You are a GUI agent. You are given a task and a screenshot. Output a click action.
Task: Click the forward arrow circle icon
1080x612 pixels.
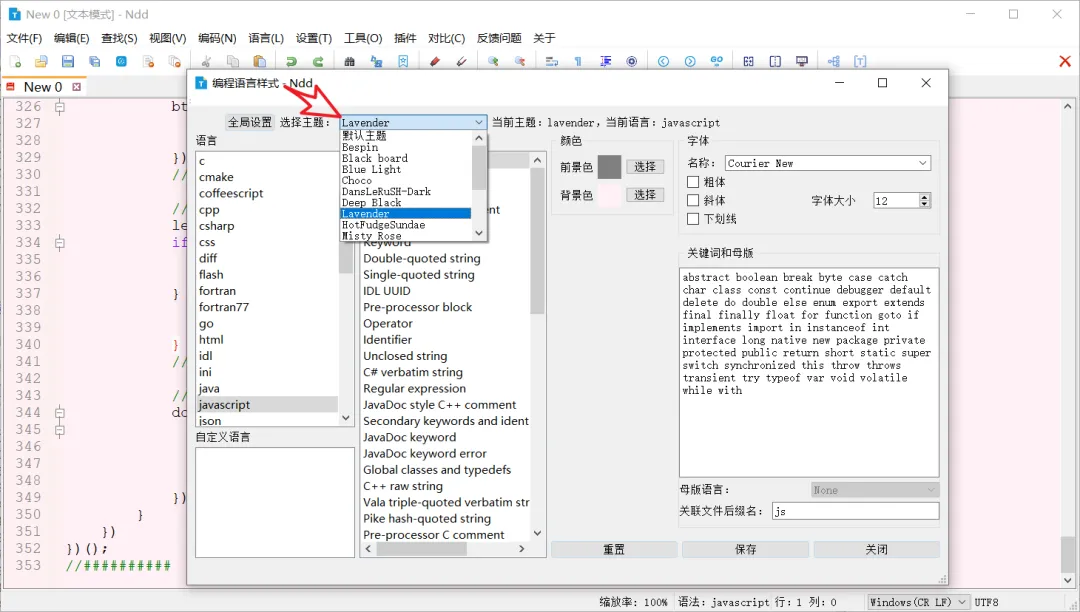pyautogui.click(x=690, y=61)
